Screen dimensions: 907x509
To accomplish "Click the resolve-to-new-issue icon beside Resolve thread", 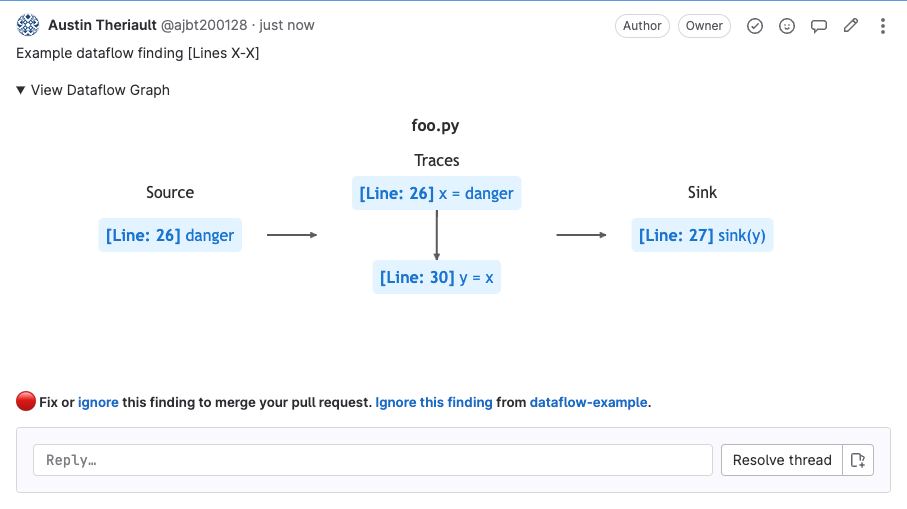I will point(858,460).
